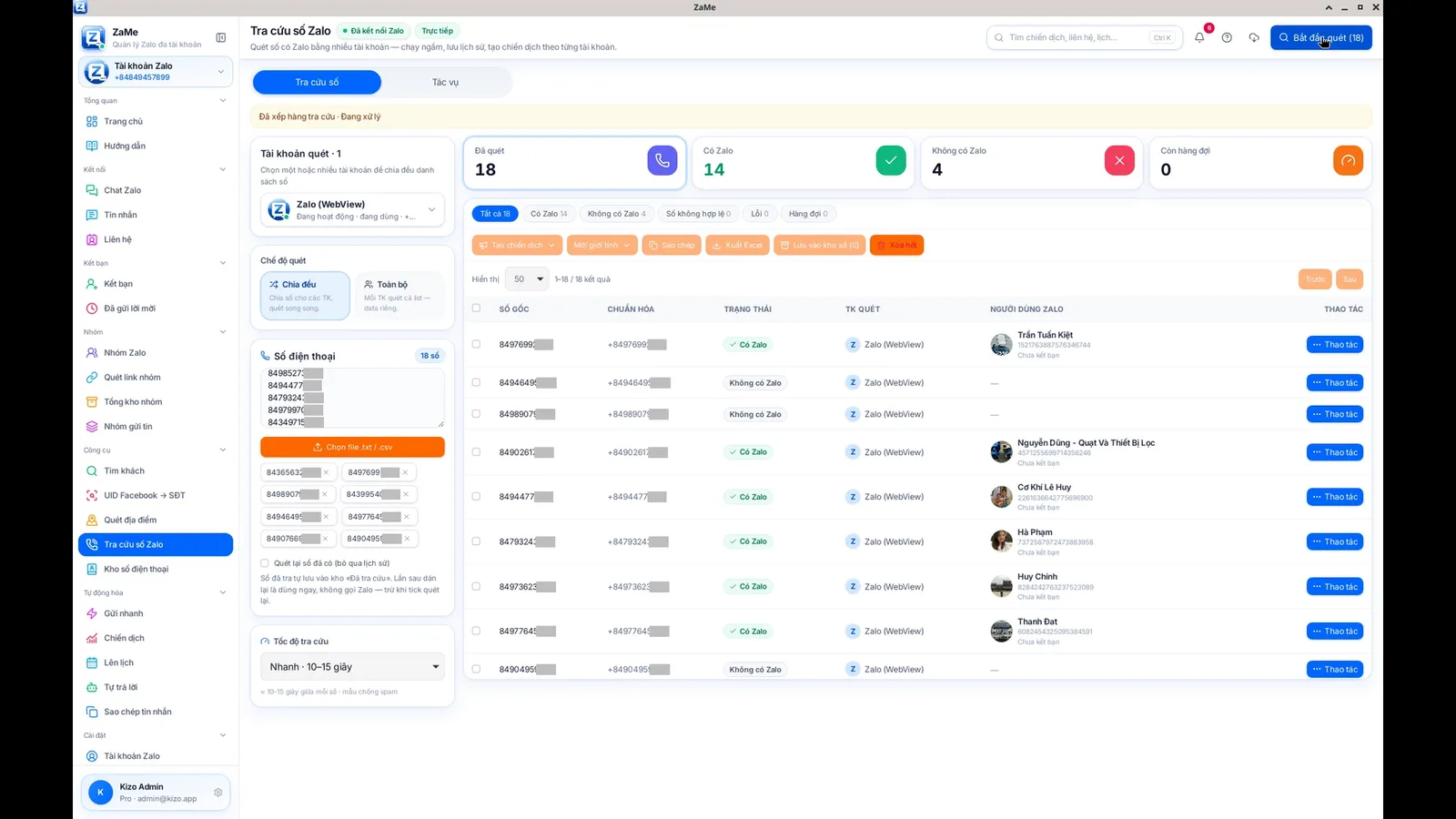This screenshot has height=819, width=1456.
Task: Open Quét link nhóm tool
Action: (156, 377)
